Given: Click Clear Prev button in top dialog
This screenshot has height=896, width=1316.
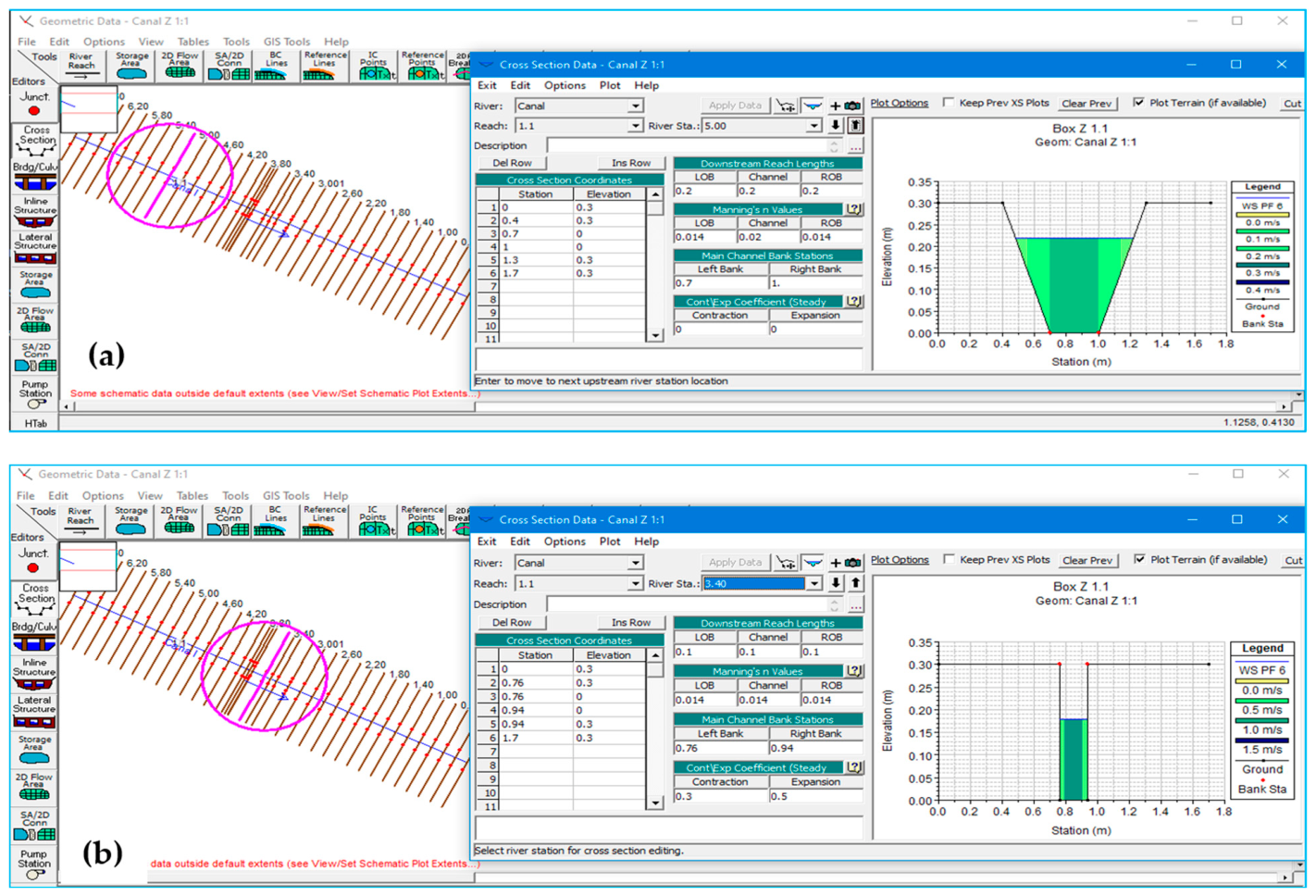Looking at the screenshot, I should 1086,104.
